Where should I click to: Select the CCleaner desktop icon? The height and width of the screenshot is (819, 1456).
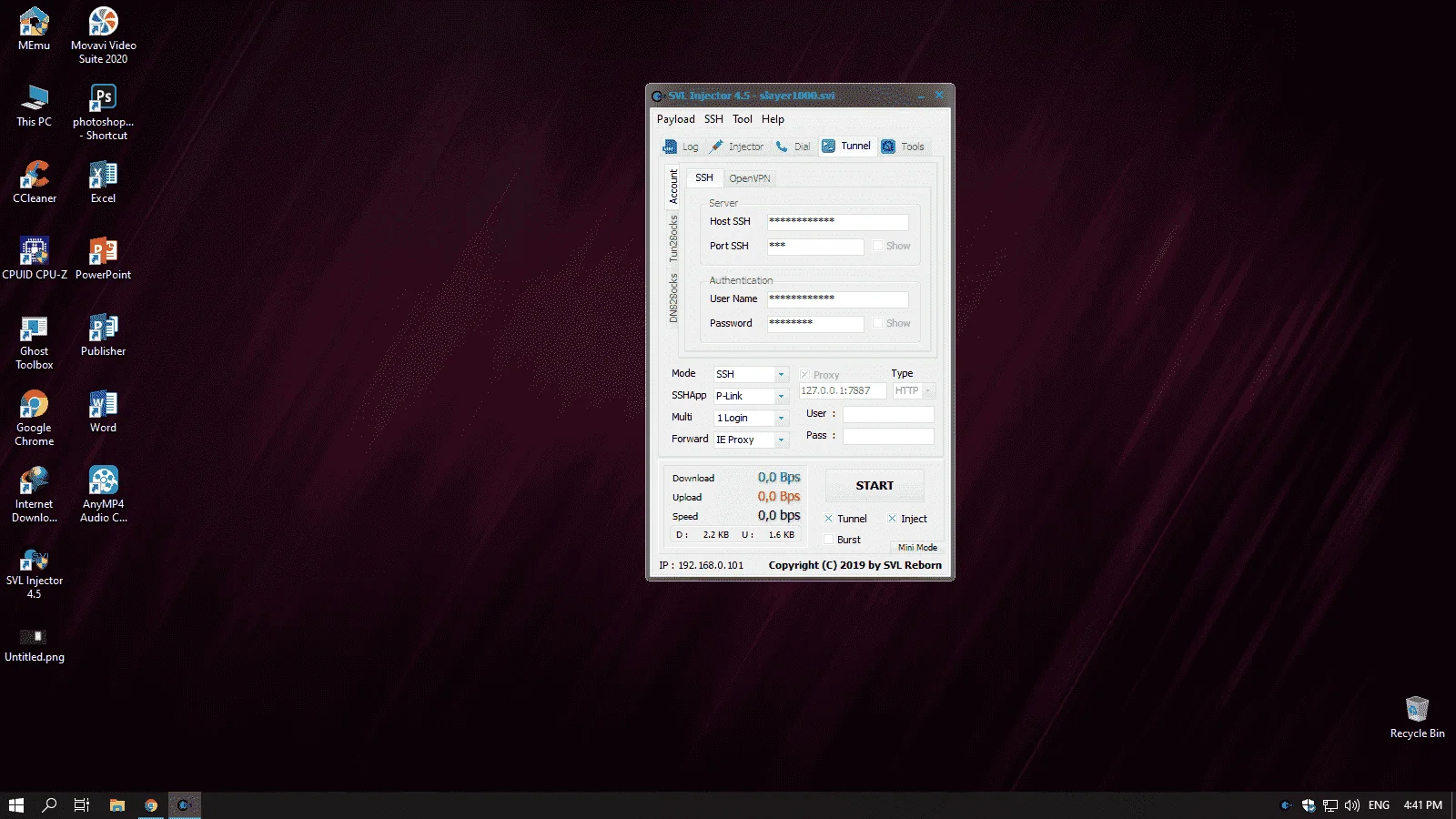point(35,181)
